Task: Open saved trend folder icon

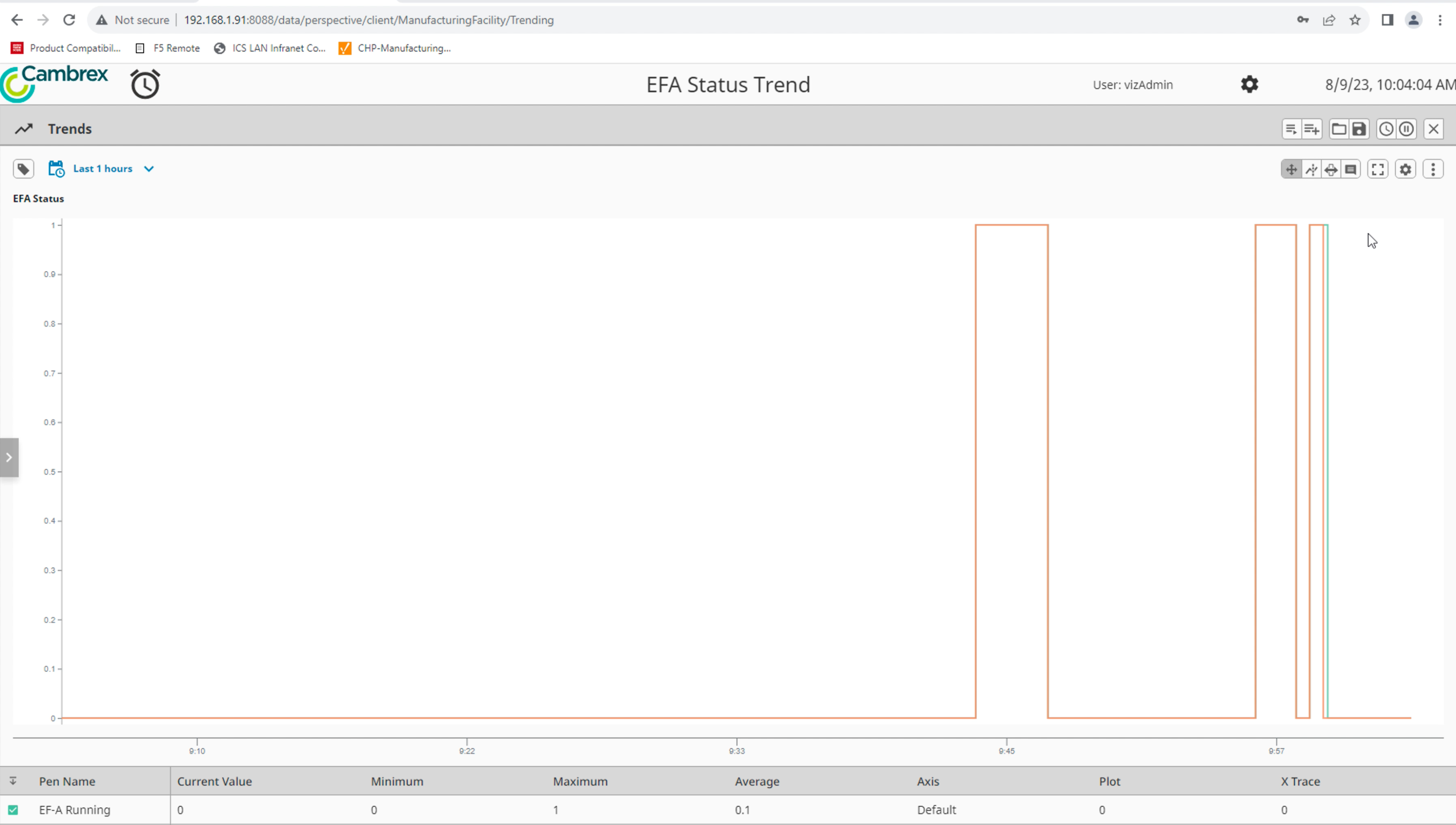Action: (x=1339, y=129)
